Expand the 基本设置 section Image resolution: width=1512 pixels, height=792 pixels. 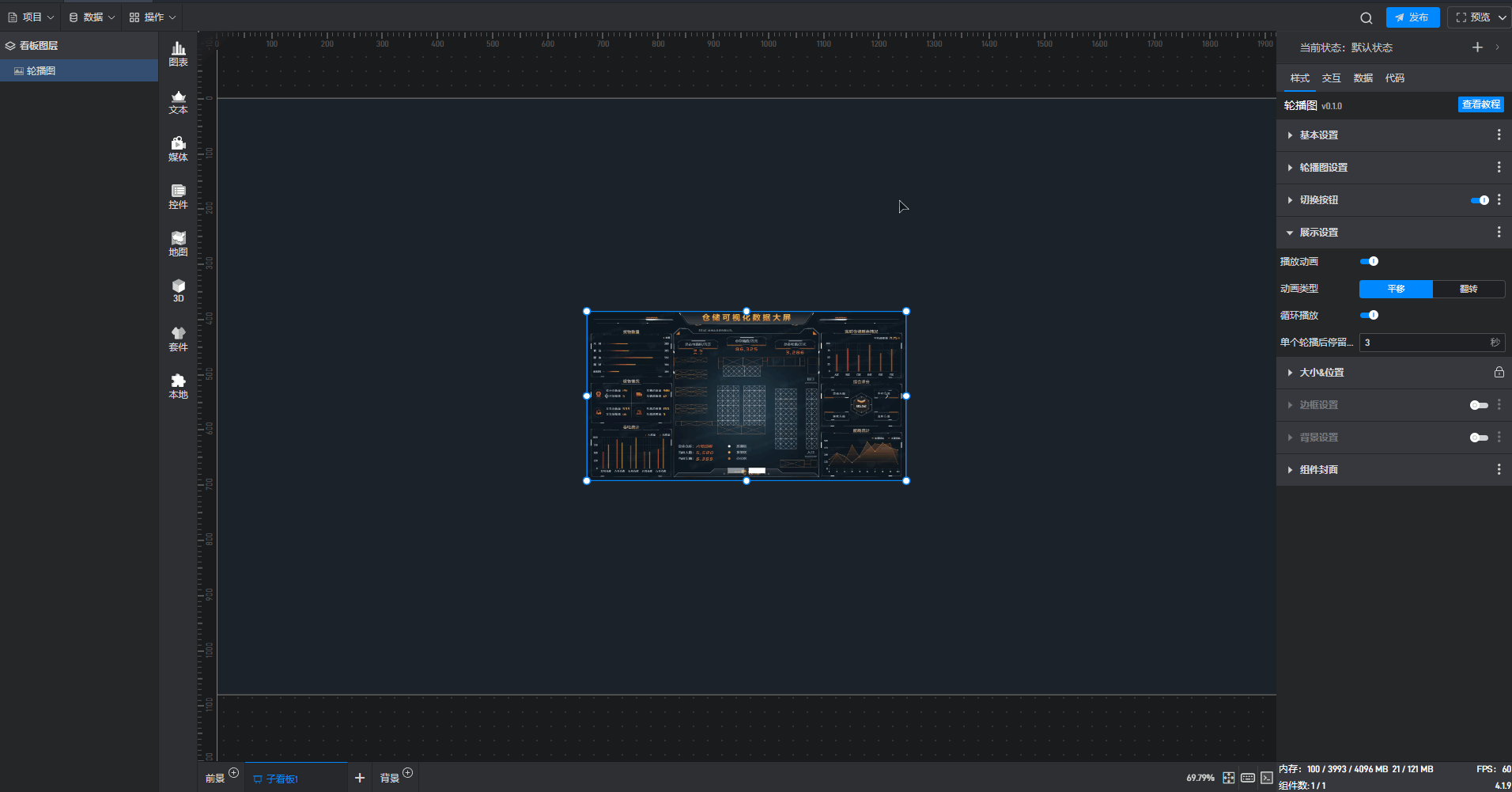coord(1318,135)
